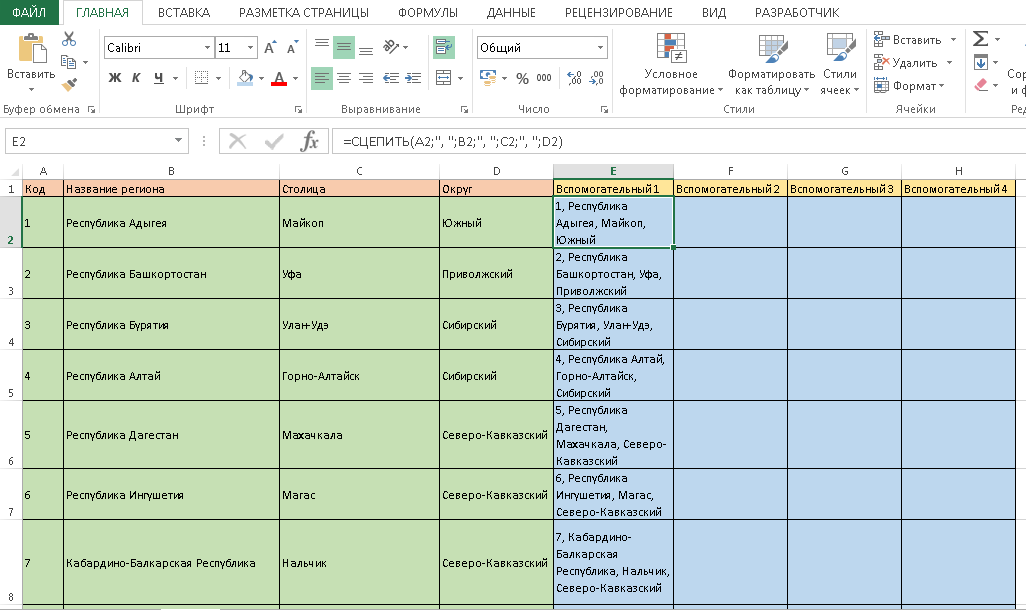Screen dimensions: 1026x610
Task: Switch to the РЕЦЕНЗИРОВАНИЕ tab
Action: tap(618, 12)
